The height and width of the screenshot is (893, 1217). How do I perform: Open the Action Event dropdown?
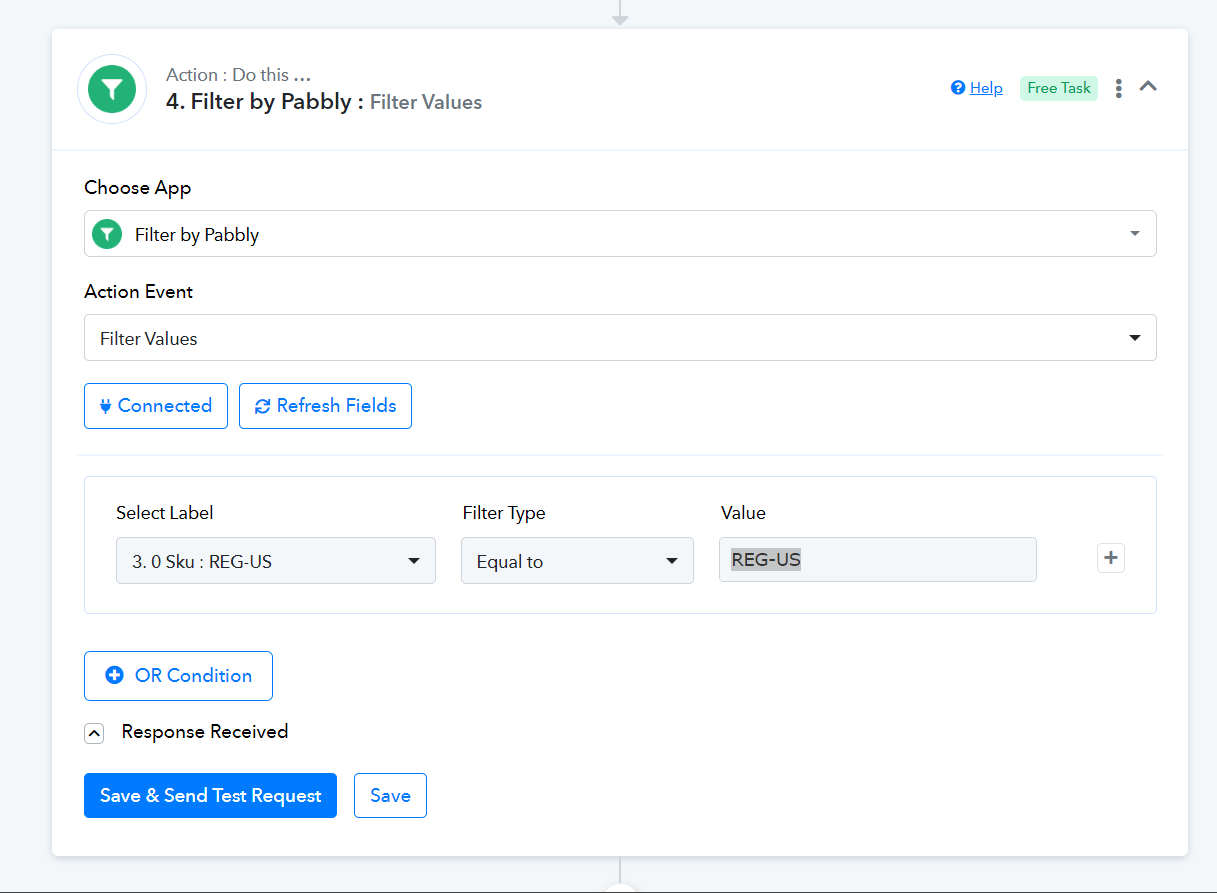tap(620, 338)
